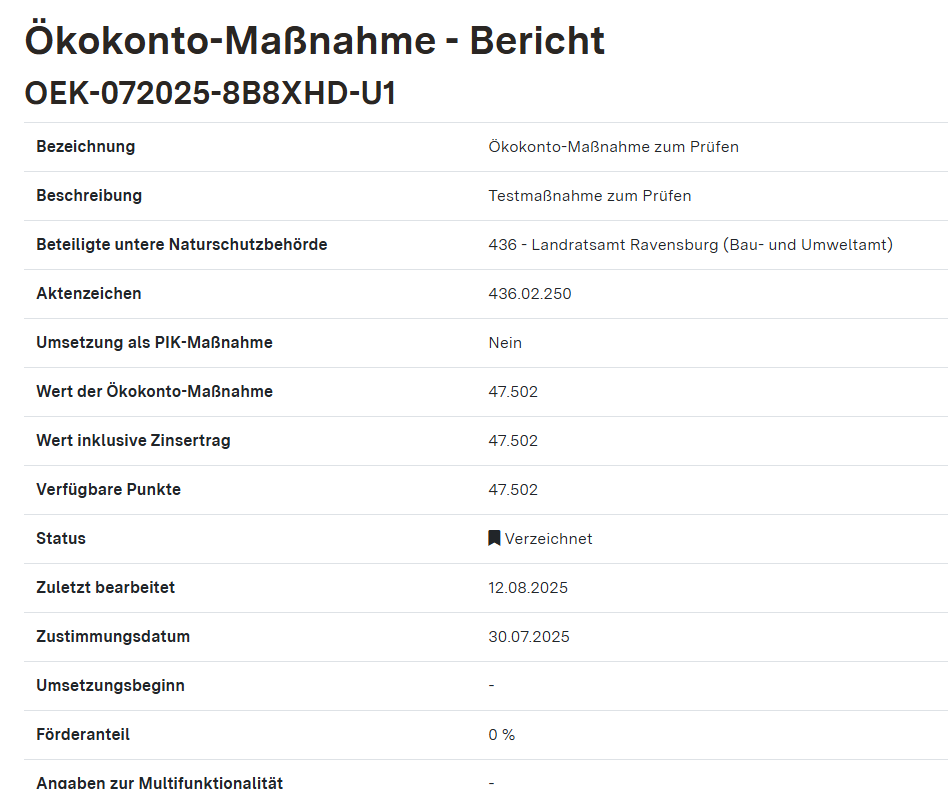Click the Landratsamt Ravensburg authority value

690,245
